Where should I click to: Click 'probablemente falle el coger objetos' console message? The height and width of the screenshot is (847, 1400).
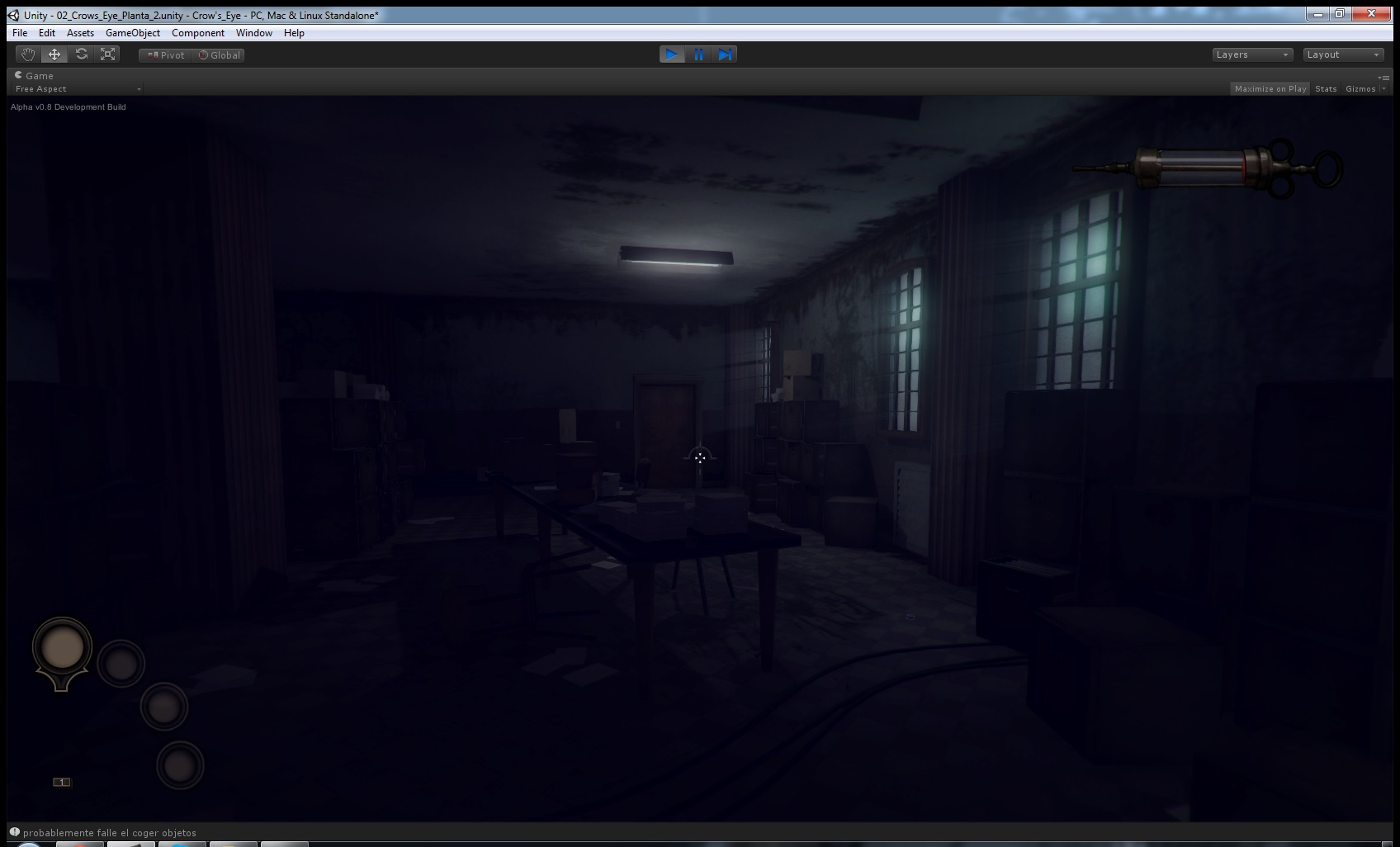(110, 833)
